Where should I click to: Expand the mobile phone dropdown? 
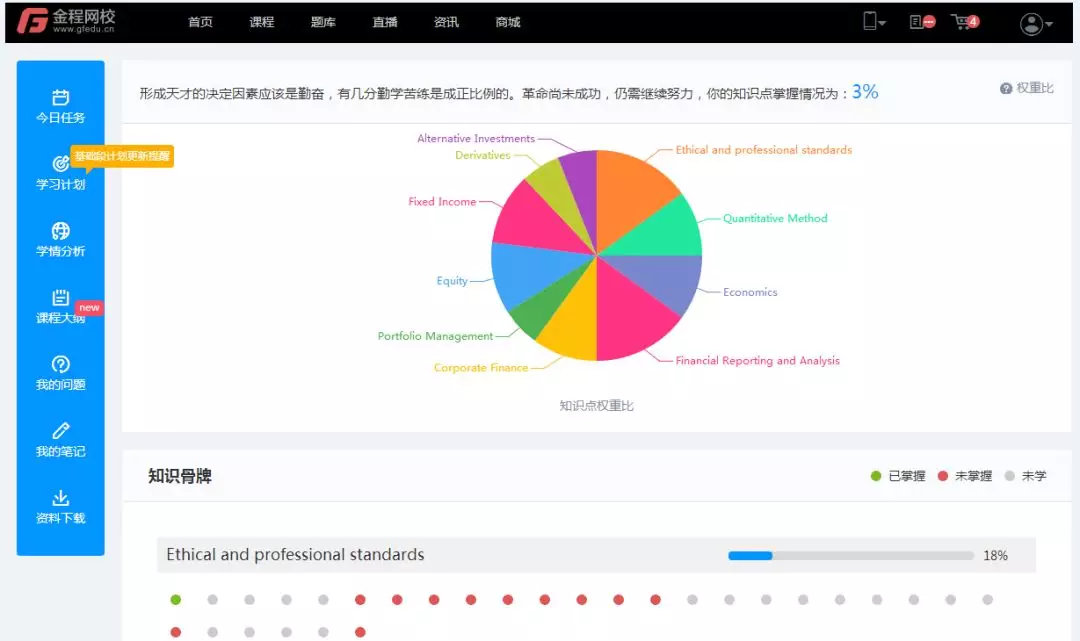(874, 21)
